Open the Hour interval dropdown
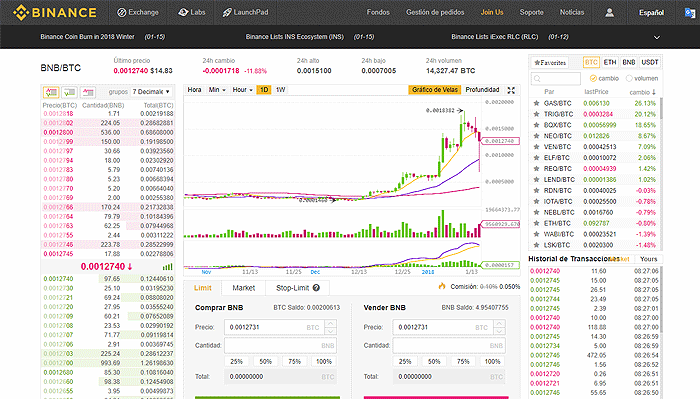The image size is (700, 399). click(242, 90)
